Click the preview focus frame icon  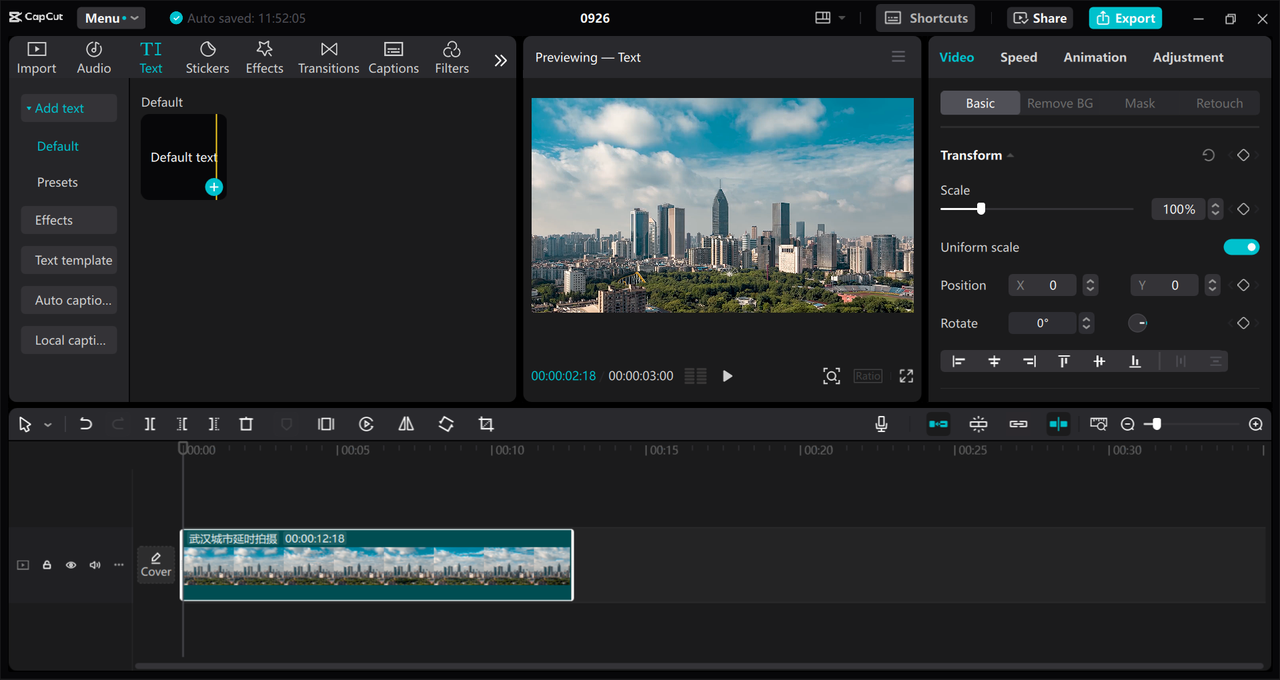click(831, 376)
